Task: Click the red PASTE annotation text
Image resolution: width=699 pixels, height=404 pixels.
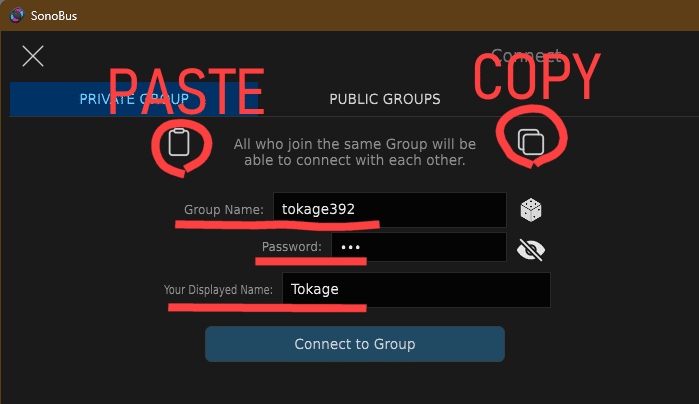Action: click(x=187, y=91)
